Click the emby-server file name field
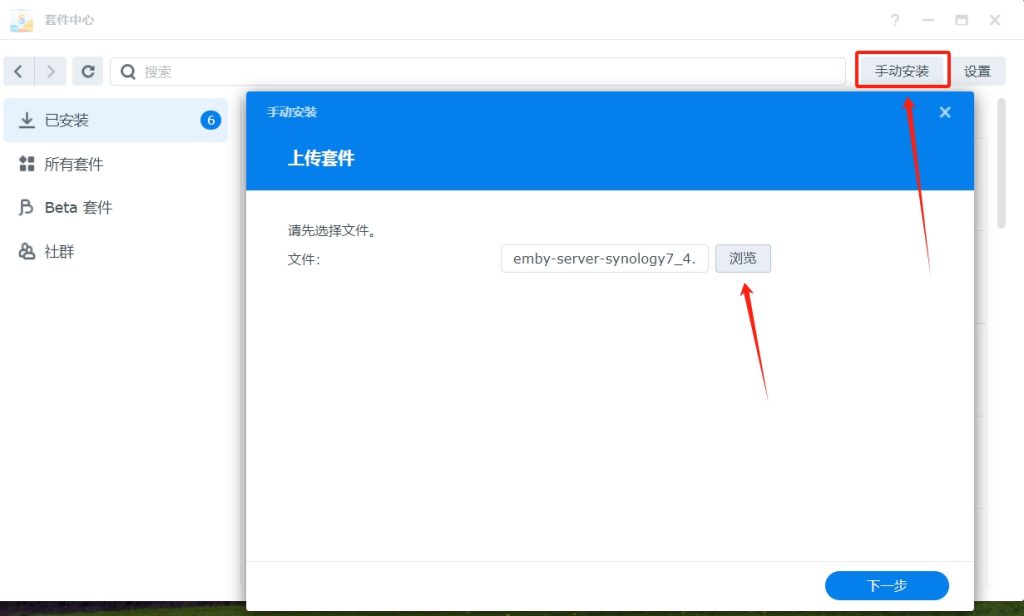The height and width of the screenshot is (616, 1024). [x=605, y=259]
